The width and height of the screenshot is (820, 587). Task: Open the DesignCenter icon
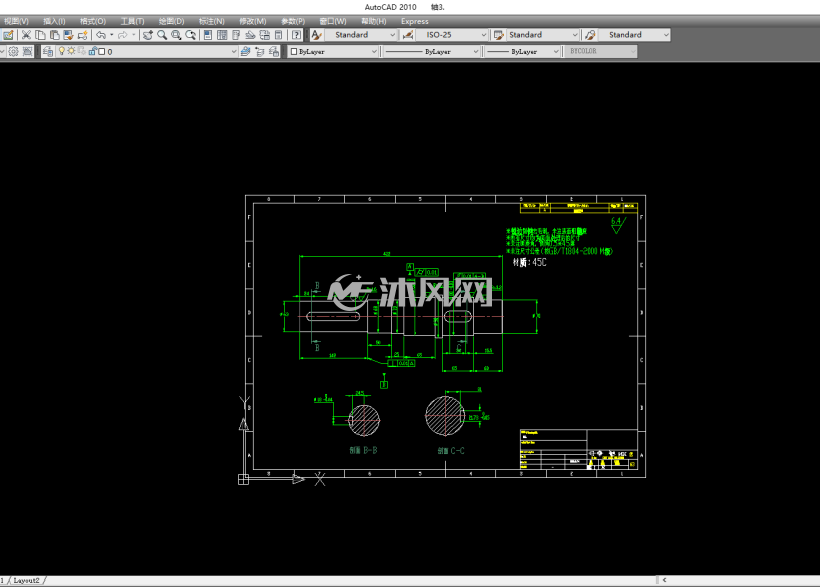pos(222,35)
